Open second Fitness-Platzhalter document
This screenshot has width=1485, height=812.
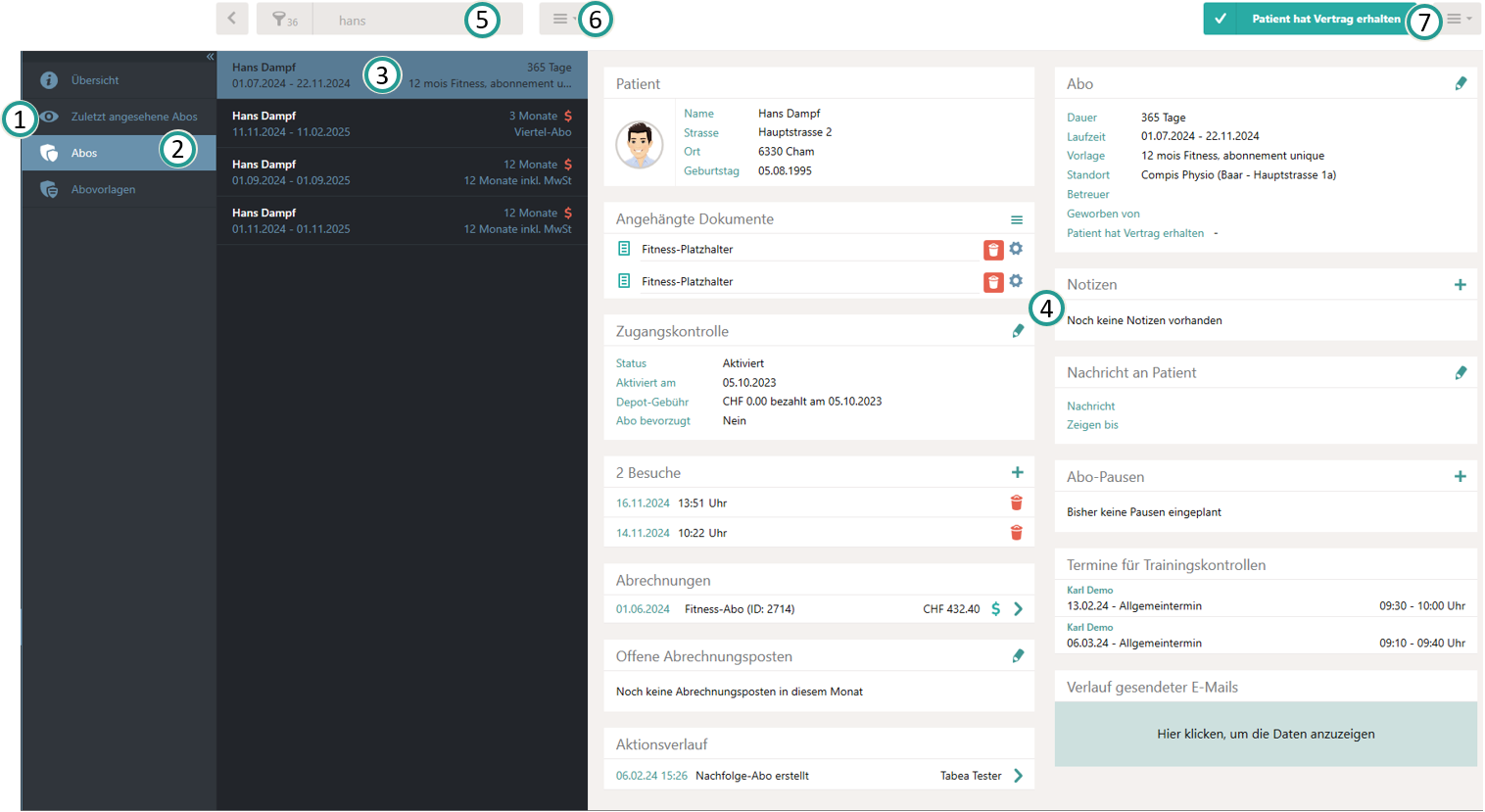click(687, 282)
